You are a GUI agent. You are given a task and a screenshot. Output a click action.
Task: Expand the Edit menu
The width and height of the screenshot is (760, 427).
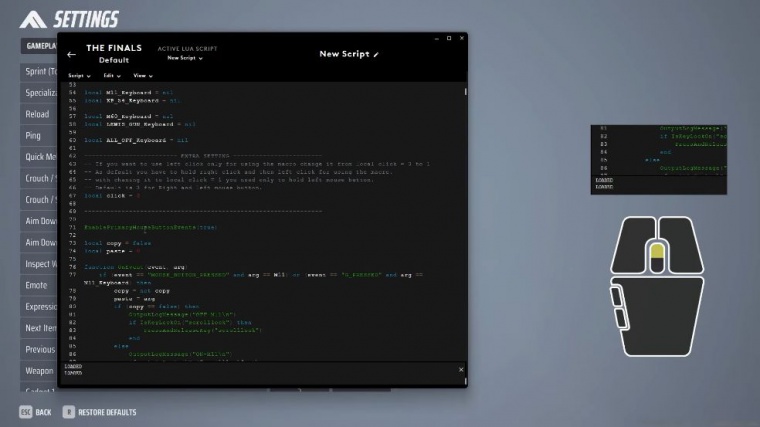coord(110,75)
